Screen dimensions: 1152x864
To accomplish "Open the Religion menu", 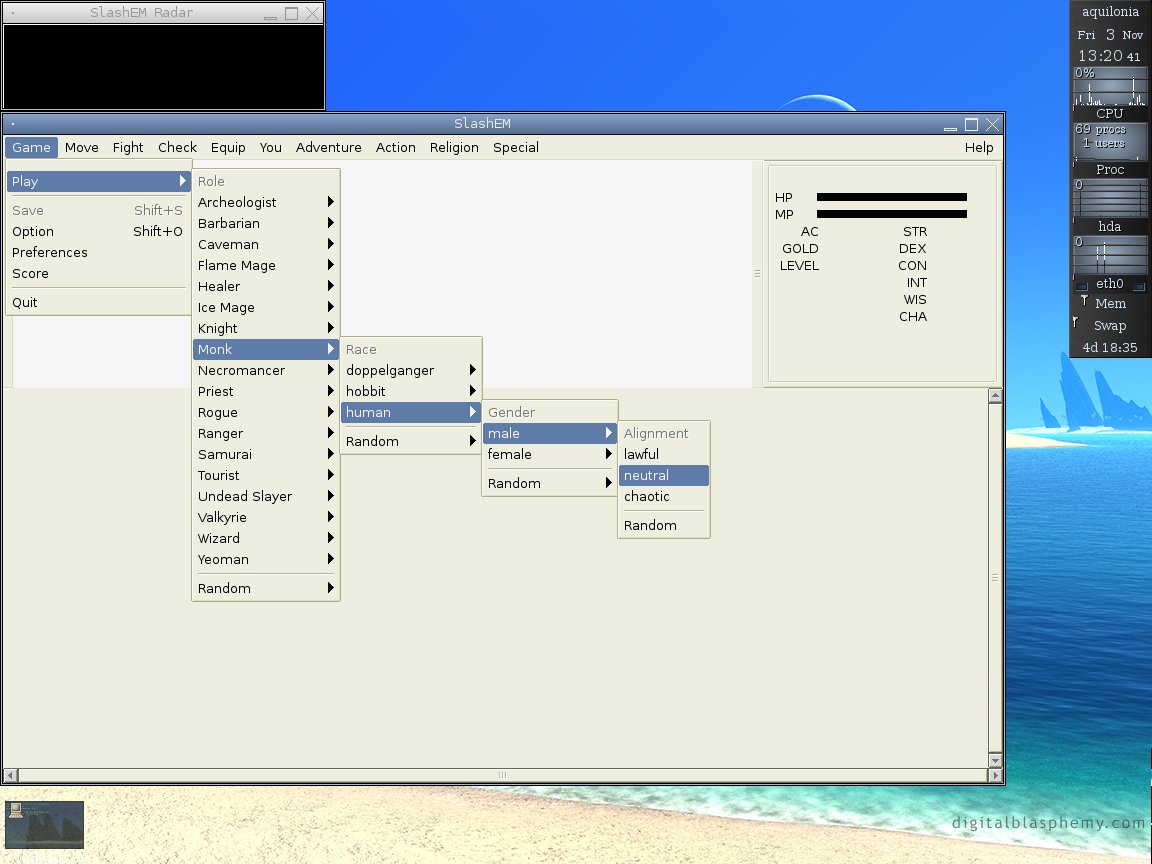I will coord(454,148).
